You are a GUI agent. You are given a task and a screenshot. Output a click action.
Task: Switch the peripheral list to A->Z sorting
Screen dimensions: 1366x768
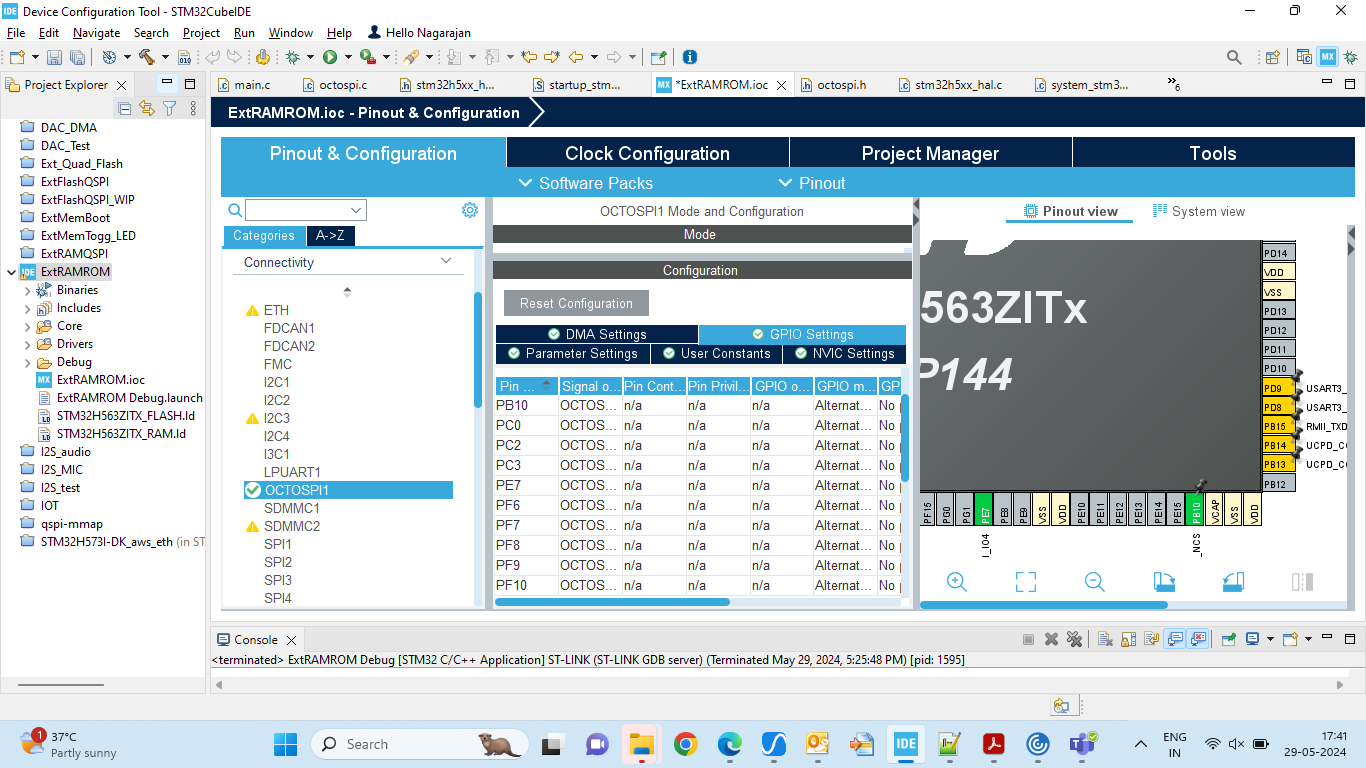point(330,236)
